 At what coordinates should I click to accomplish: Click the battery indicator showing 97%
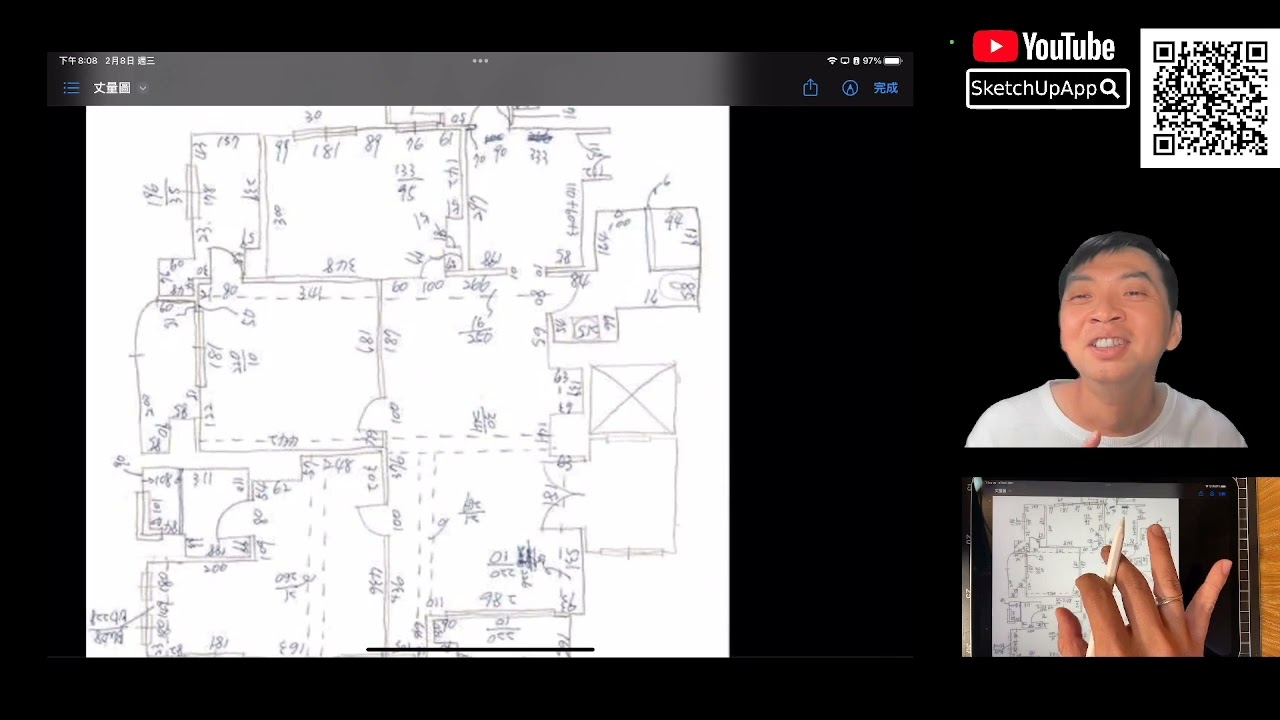point(882,61)
